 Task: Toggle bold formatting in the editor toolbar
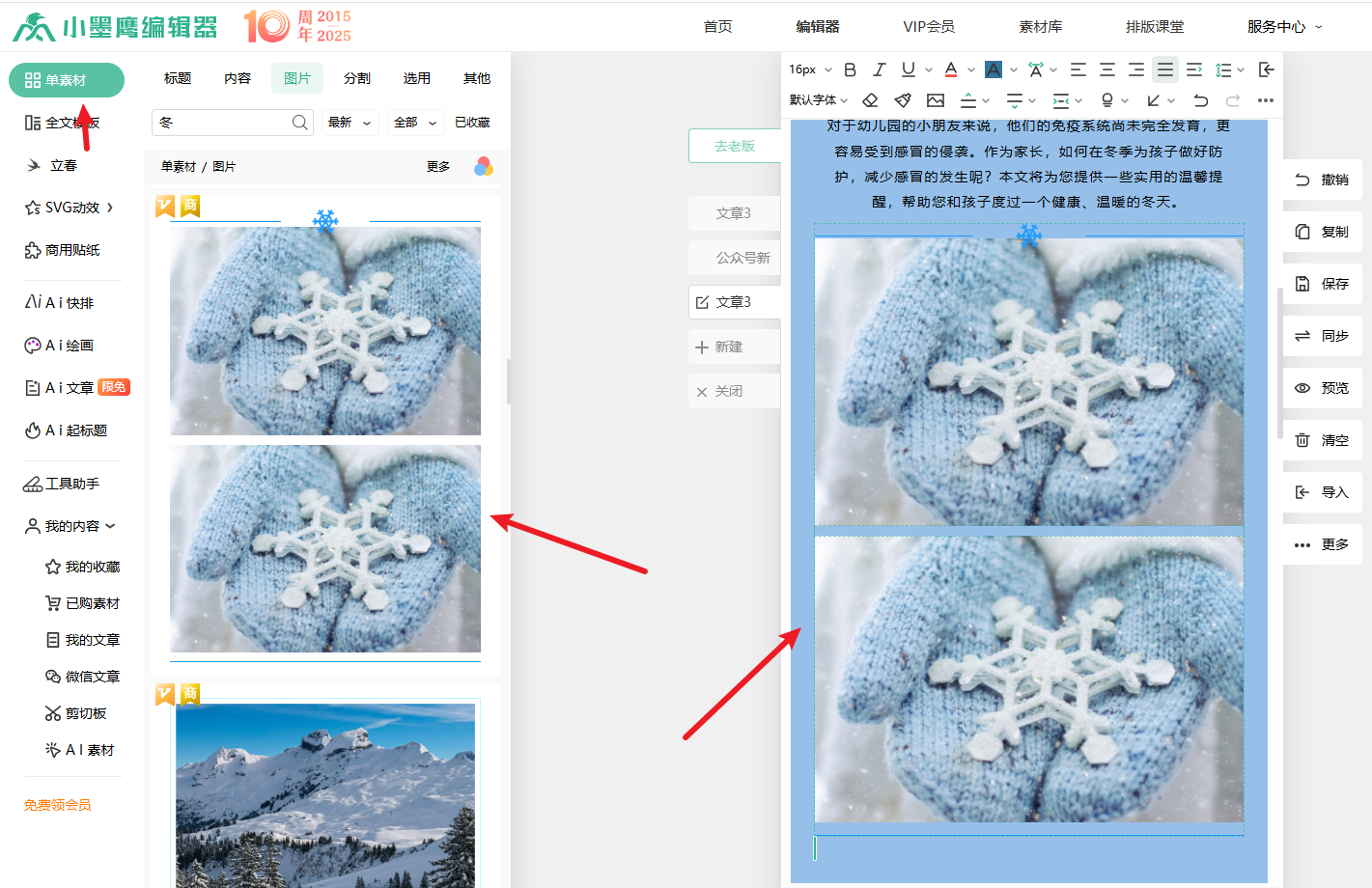[850, 69]
